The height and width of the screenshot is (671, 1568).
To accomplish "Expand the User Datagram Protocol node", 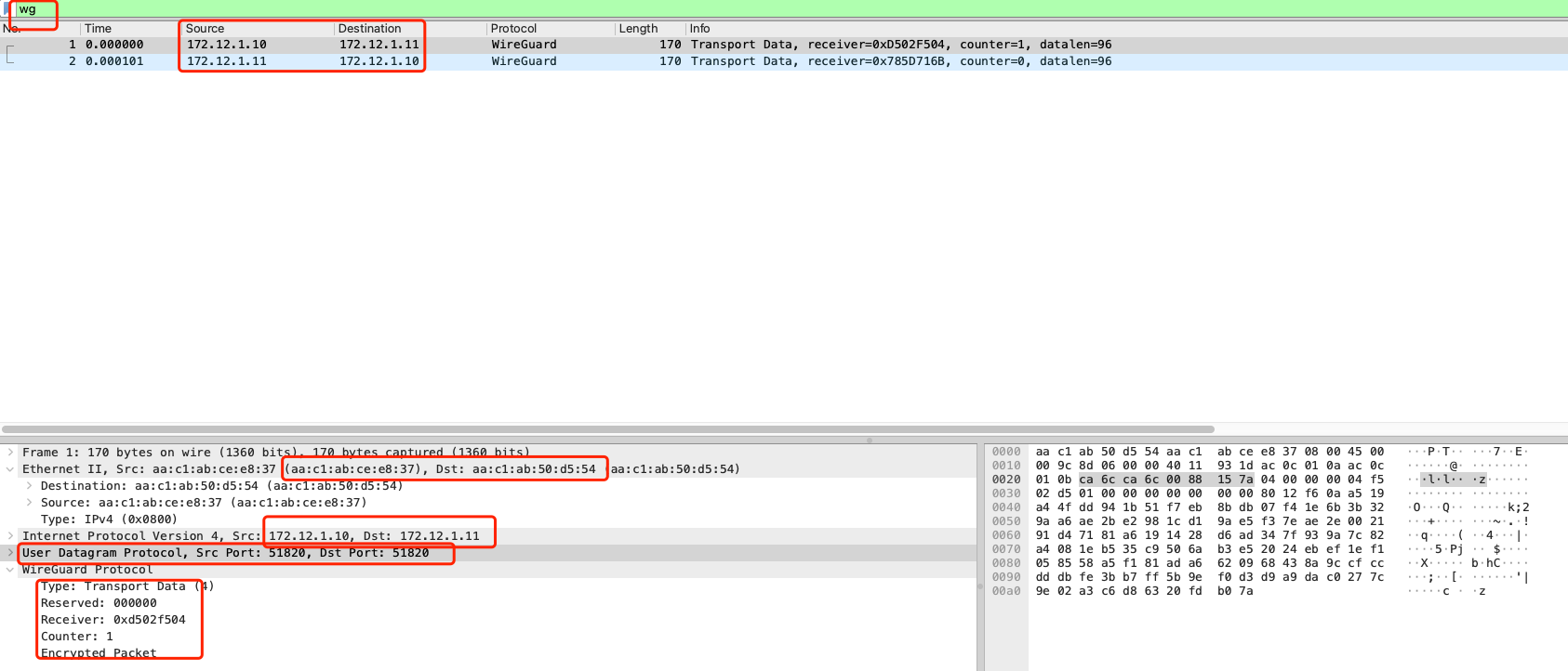I will point(10,553).
